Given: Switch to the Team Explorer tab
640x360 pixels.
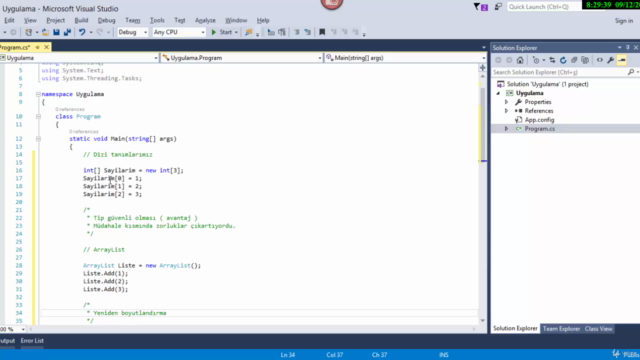Looking at the screenshot, I should point(561,329).
